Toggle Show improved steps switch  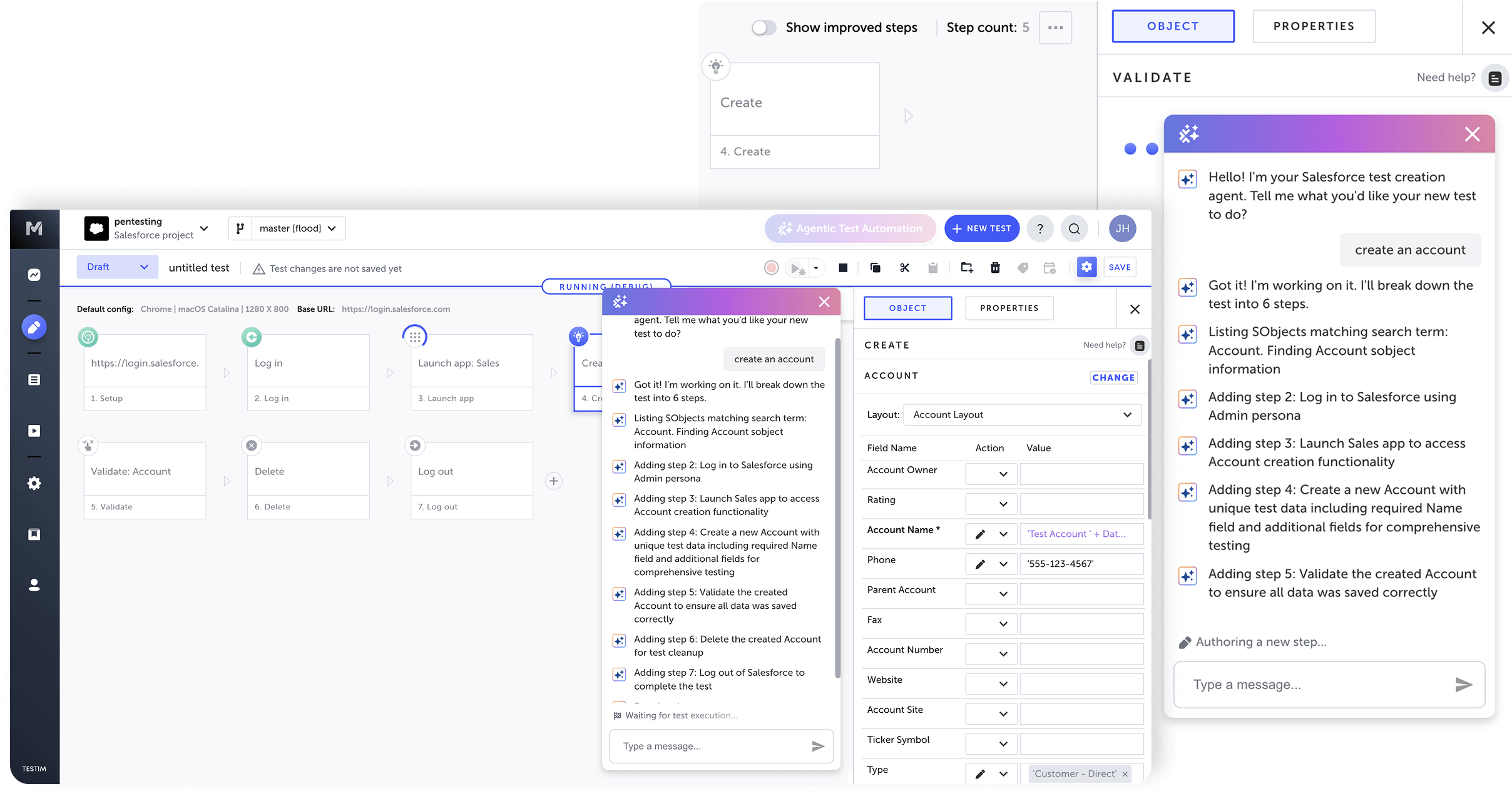point(764,28)
